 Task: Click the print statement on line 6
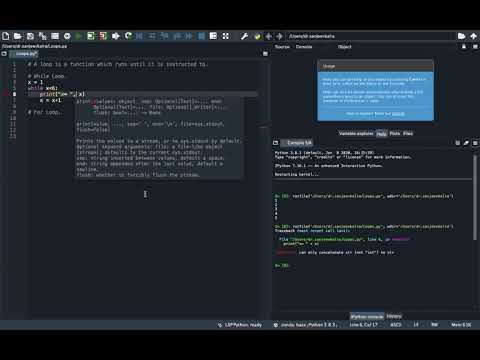62,94
